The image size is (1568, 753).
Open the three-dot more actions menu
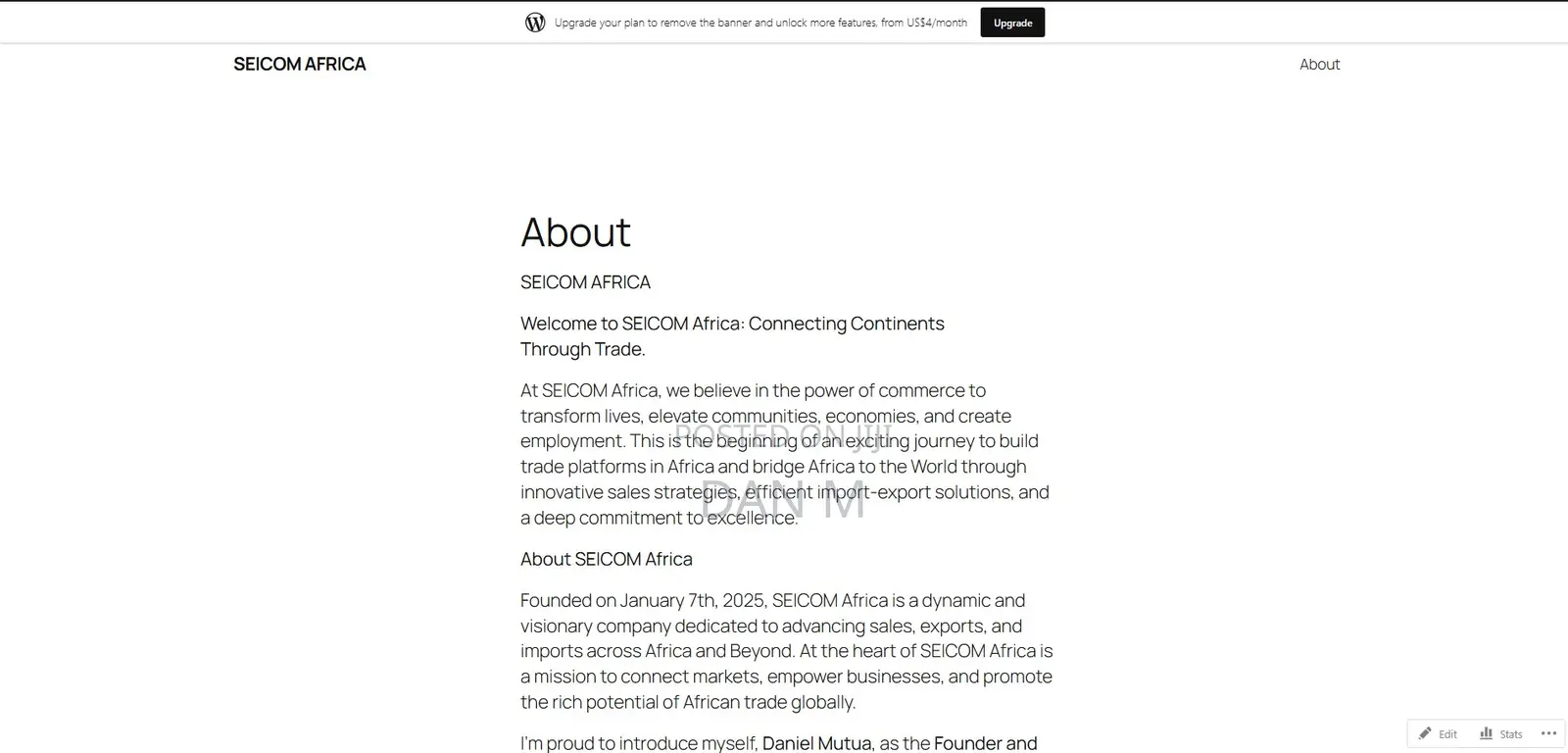[1548, 733]
